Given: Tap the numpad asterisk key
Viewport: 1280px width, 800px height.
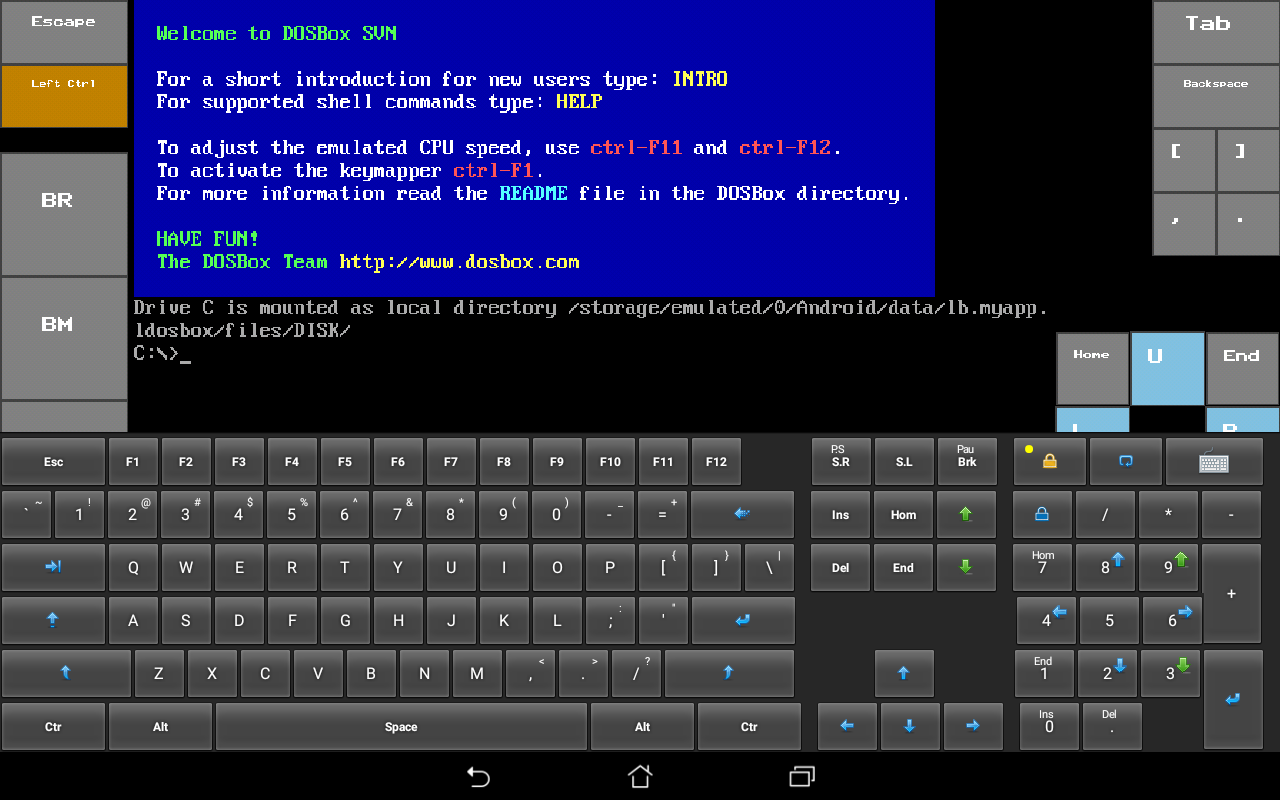Looking at the screenshot, I should coord(1168,514).
